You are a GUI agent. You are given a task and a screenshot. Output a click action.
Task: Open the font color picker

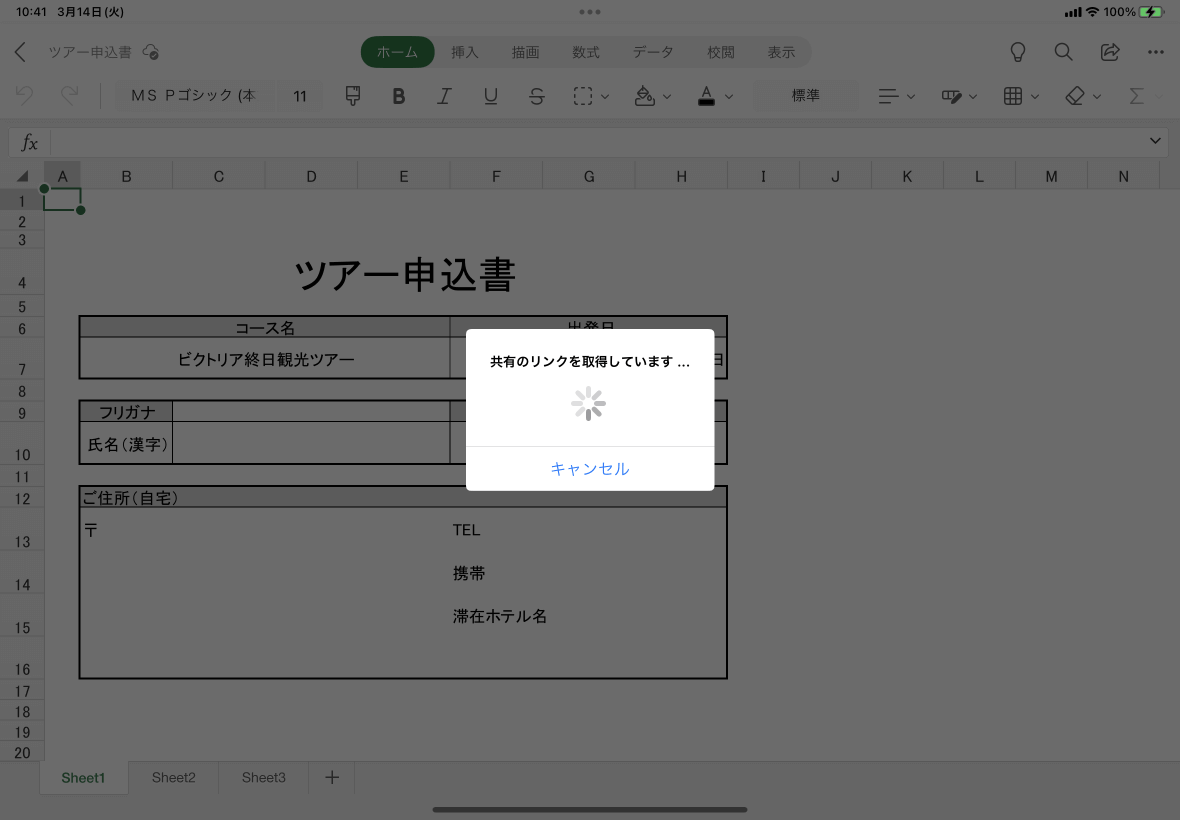712,96
